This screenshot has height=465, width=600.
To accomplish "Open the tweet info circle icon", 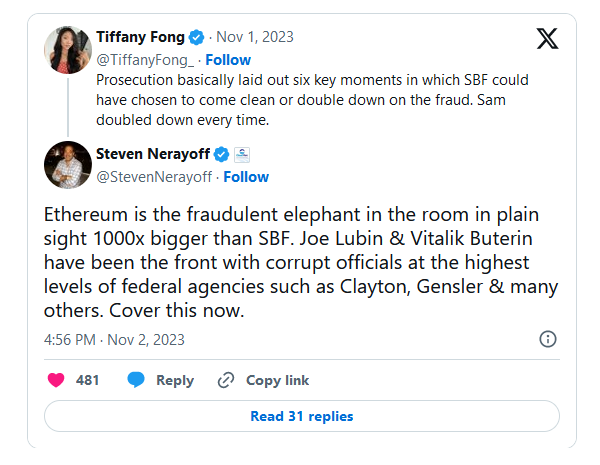I will [x=548, y=339].
